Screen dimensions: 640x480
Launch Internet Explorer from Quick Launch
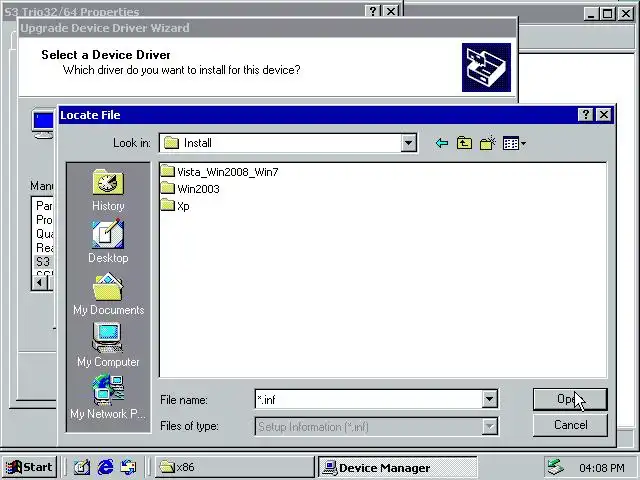tap(105, 467)
